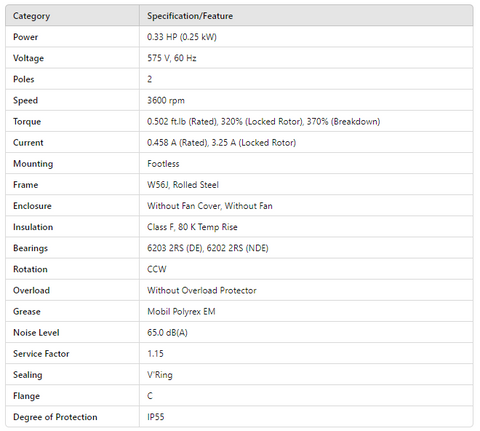Click the Poles row label
The image size is (480, 431).
[24, 79]
